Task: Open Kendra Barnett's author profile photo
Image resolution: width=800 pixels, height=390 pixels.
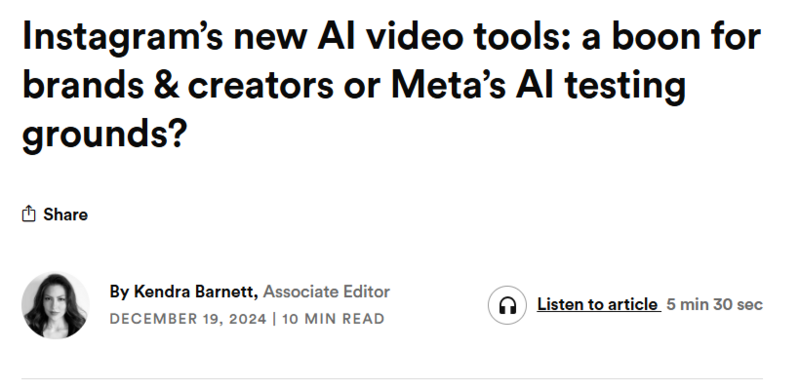Action: [x=55, y=305]
